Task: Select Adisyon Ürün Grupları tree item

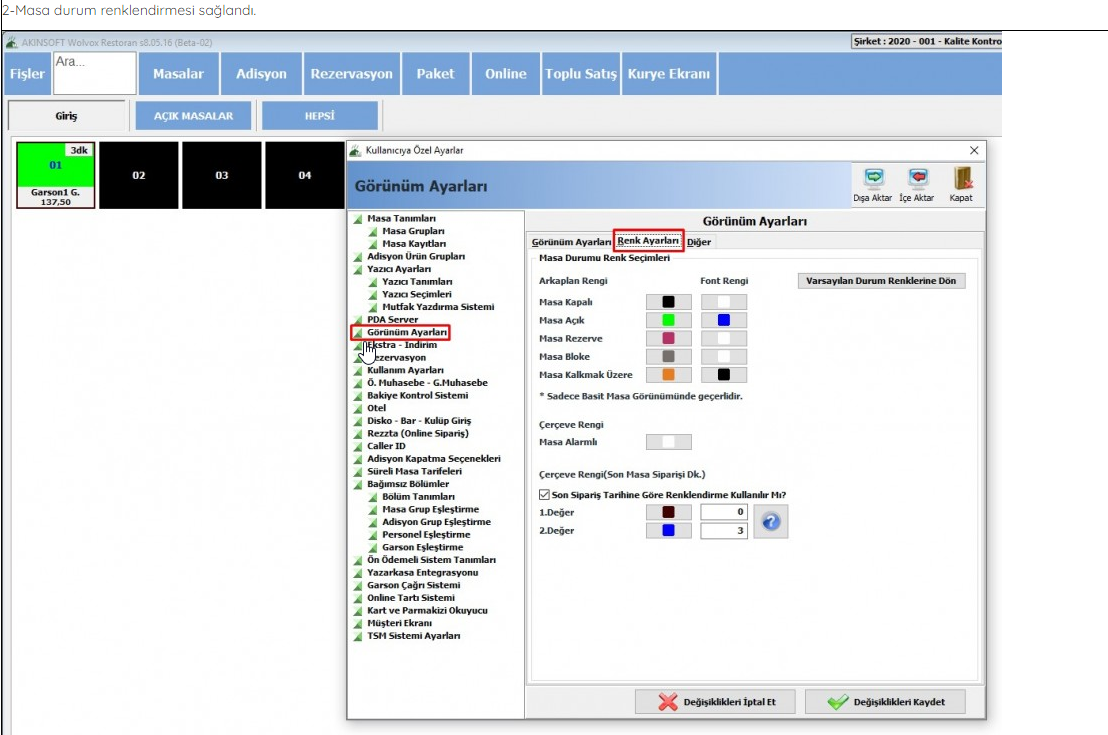Action: tap(416, 257)
